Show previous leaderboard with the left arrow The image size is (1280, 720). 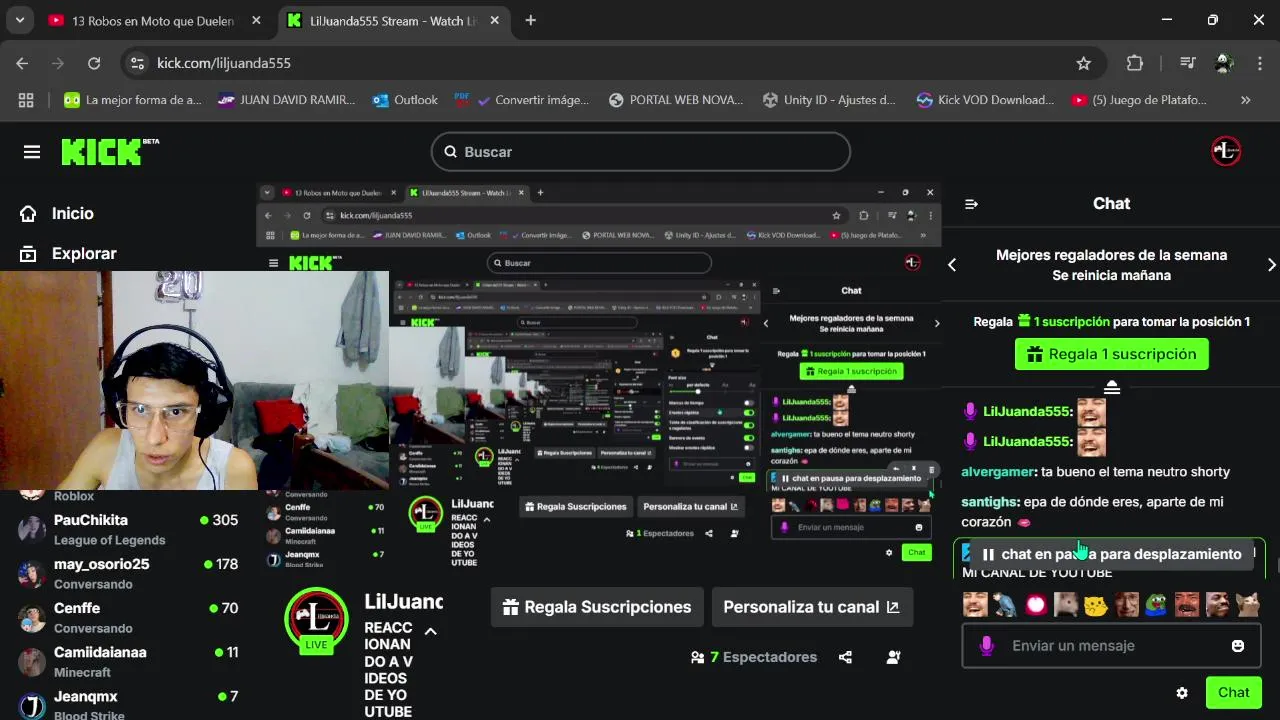tap(952, 265)
